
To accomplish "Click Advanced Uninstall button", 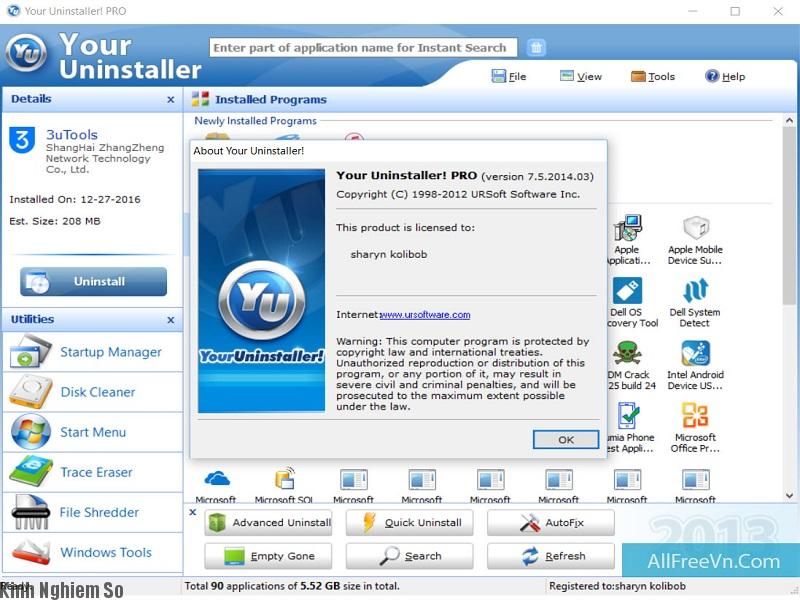I will 268,522.
